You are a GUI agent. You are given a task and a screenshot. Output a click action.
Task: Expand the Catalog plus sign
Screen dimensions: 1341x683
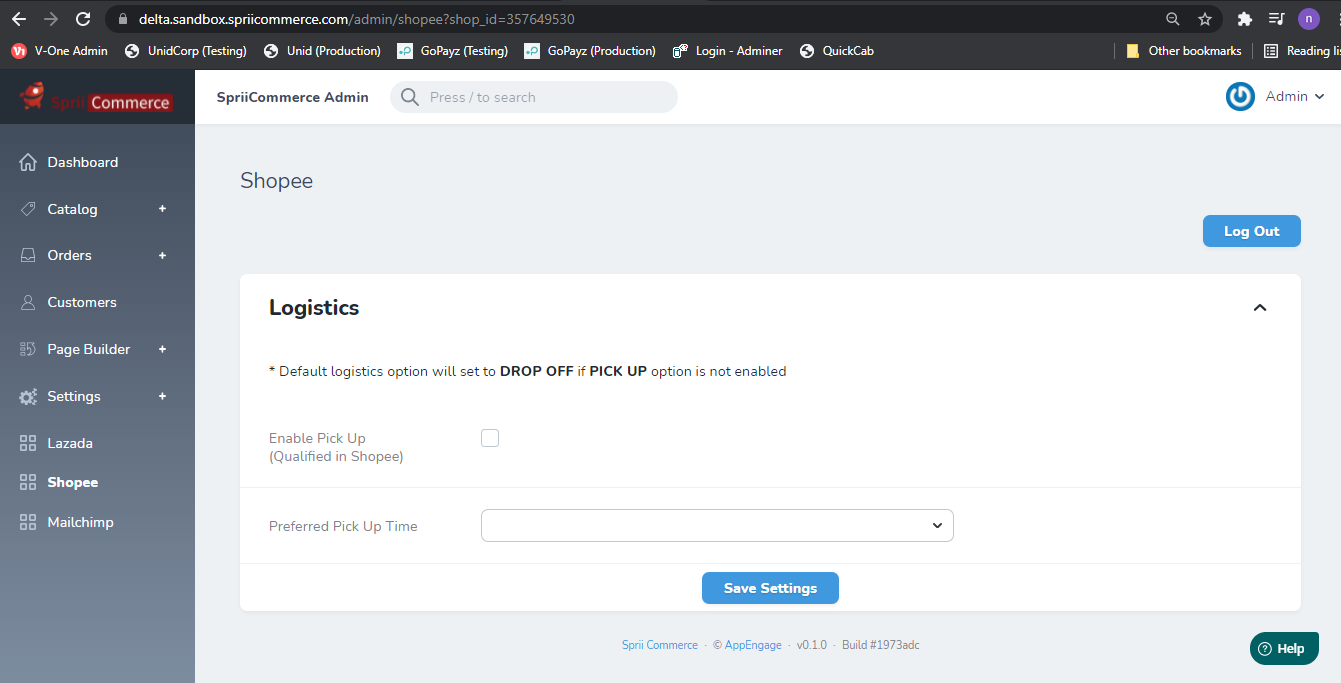[162, 209]
